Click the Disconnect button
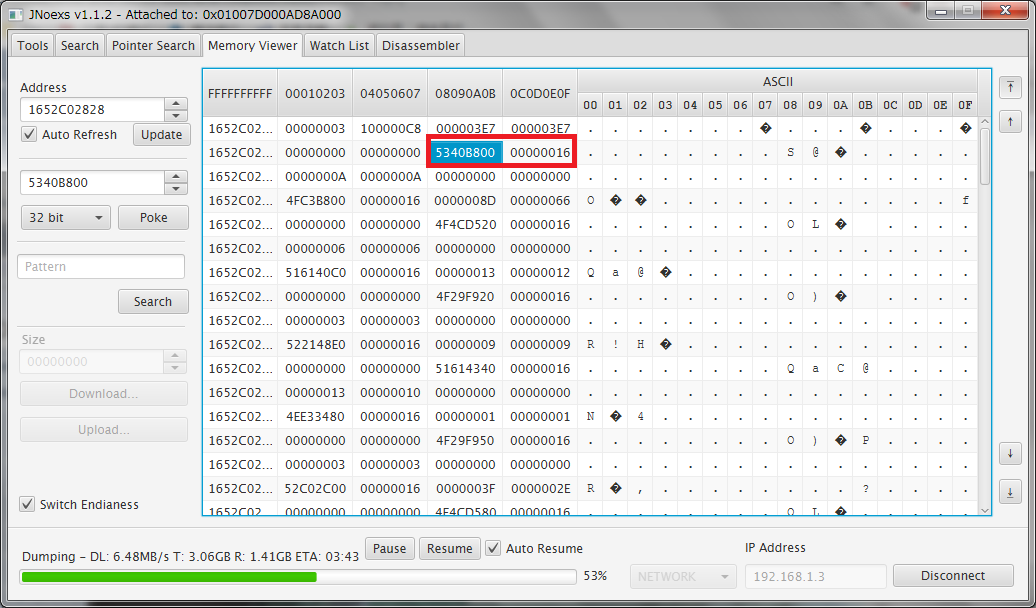Viewport: 1036px width, 608px height. 953,576
